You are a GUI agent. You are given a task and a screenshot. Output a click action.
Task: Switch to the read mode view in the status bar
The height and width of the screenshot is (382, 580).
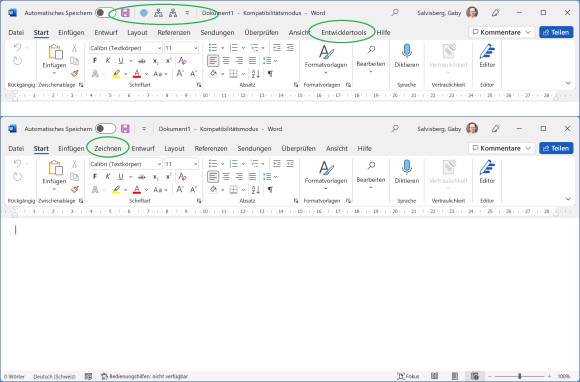[435, 376]
